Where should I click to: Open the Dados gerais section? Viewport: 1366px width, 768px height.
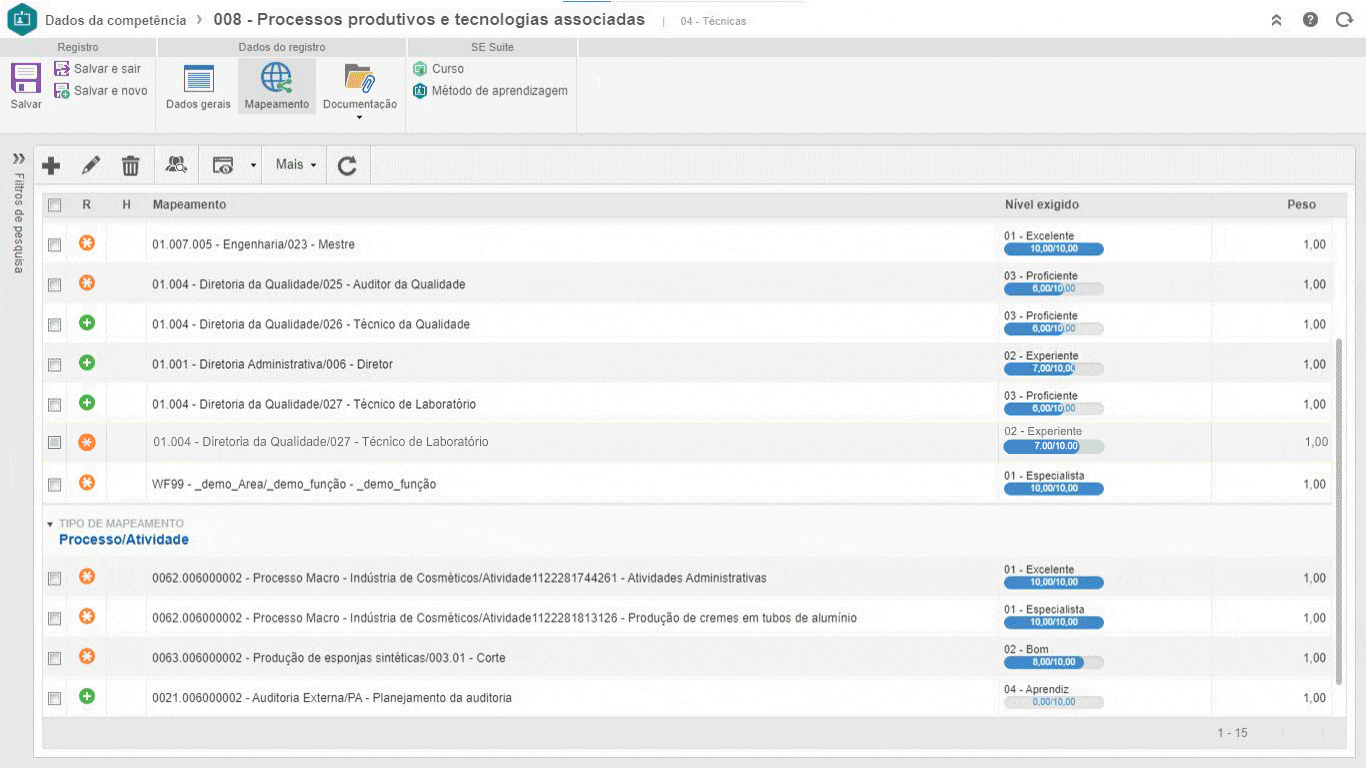click(x=198, y=86)
